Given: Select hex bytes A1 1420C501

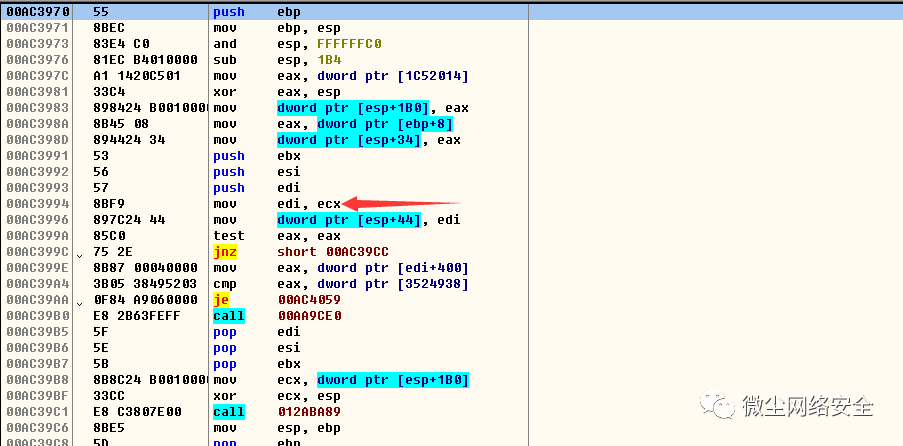Looking at the screenshot, I should click(x=137, y=76).
